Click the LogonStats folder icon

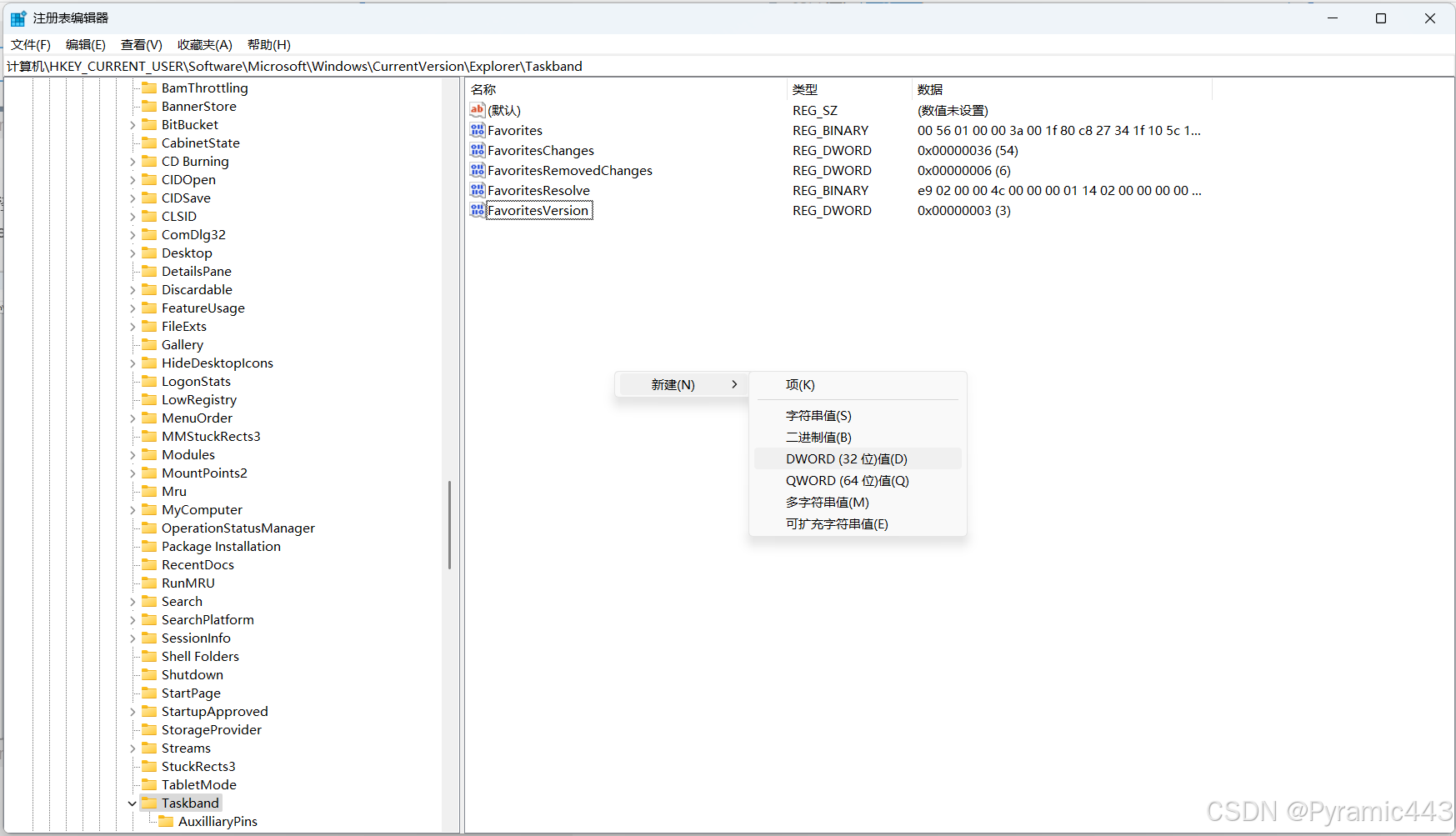pos(149,381)
